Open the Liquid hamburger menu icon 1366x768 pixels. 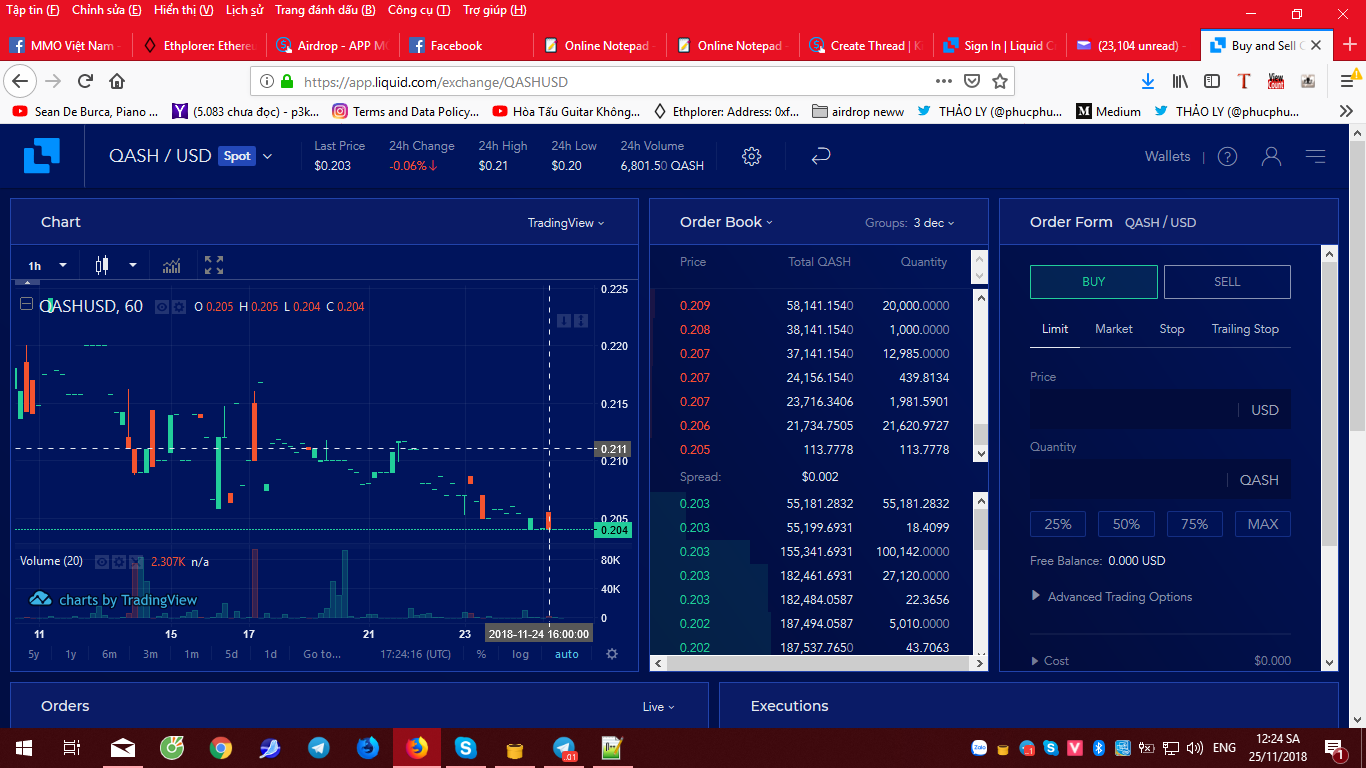click(x=1316, y=156)
